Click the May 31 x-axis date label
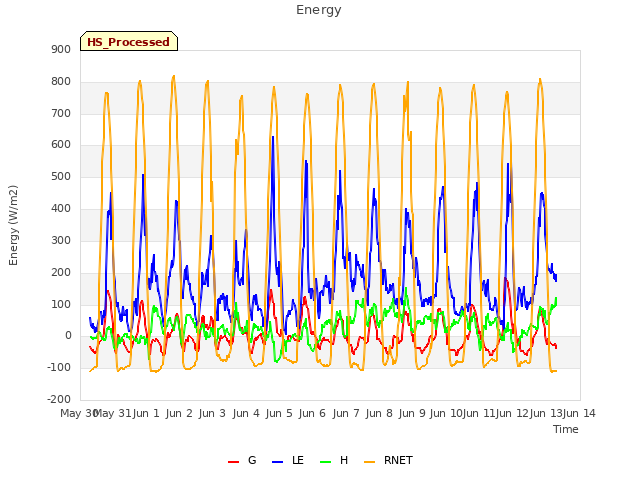This screenshot has height=480, width=640. [x=113, y=413]
